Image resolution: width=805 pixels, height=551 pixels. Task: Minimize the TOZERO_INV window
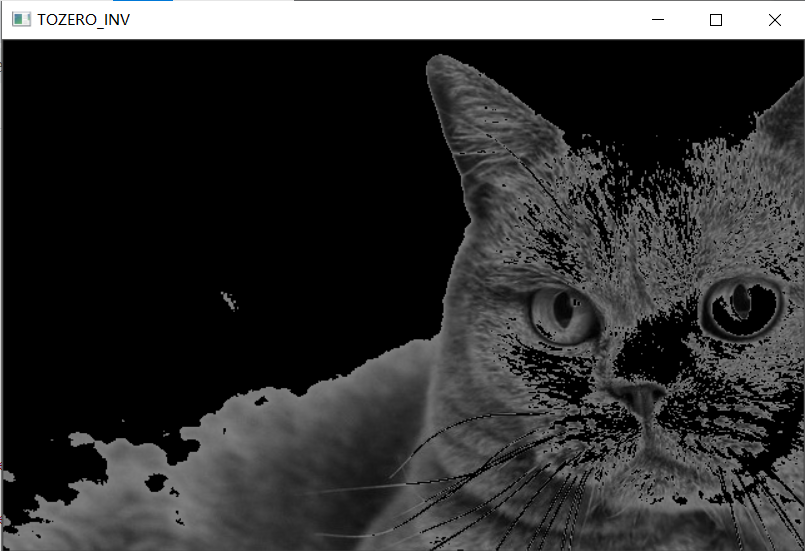[657, 20]
